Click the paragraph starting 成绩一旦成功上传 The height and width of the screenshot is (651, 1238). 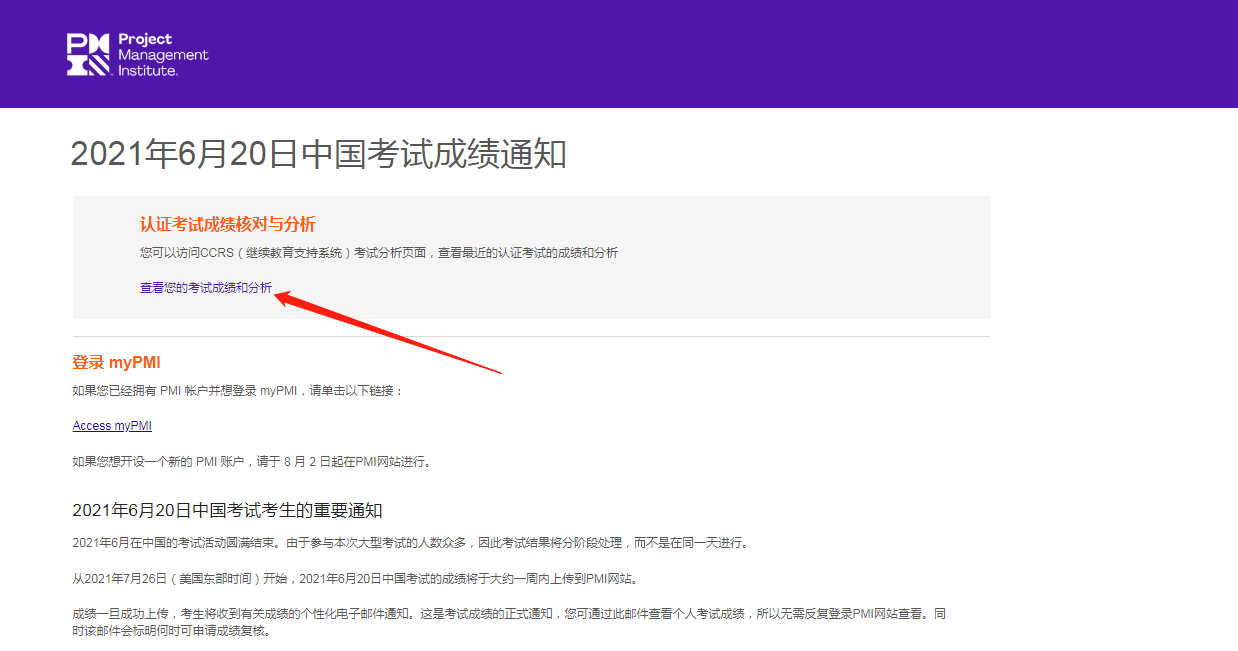click(x=509, y=623)
